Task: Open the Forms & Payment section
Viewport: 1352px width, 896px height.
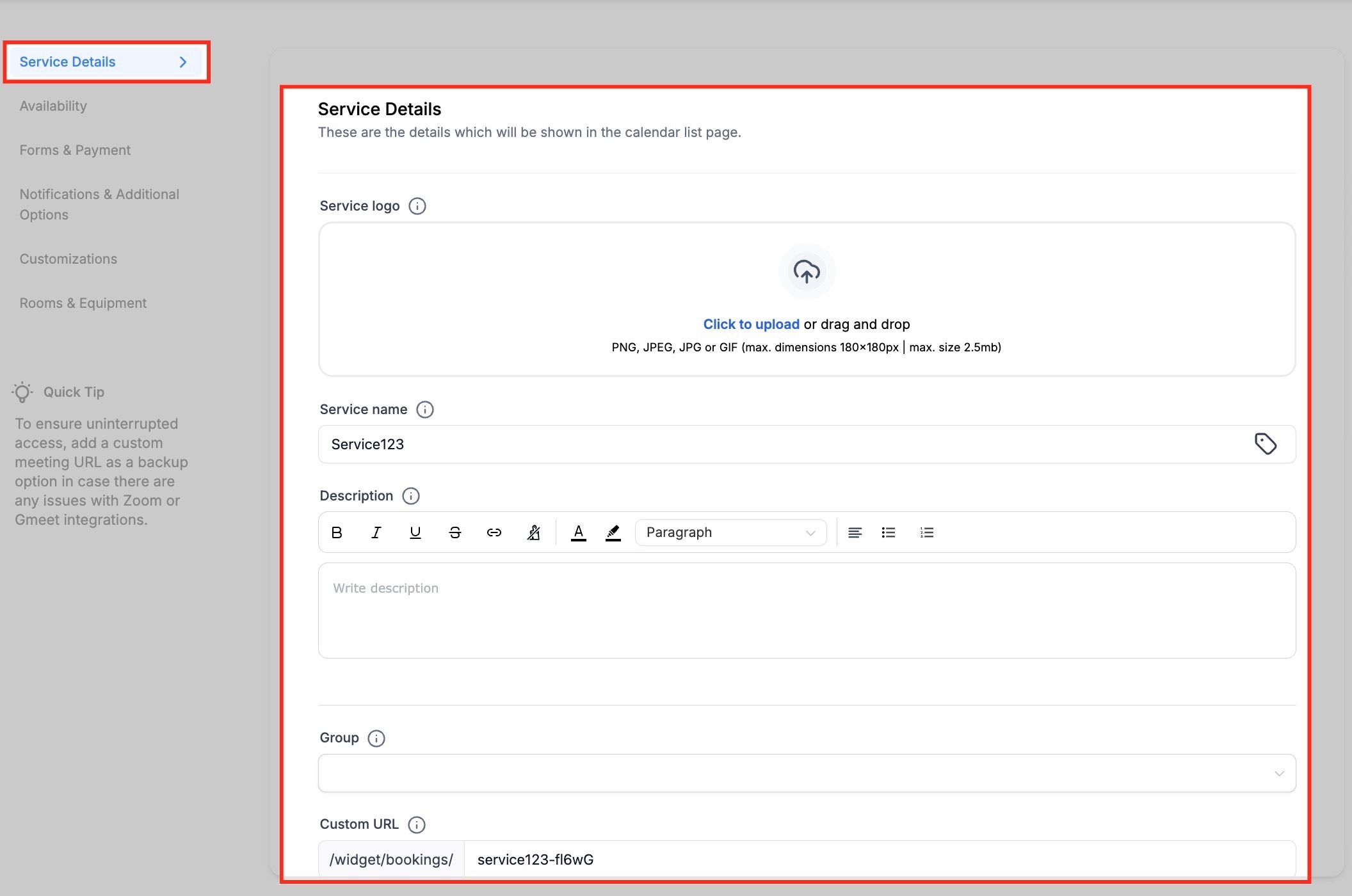Action: (x=75, y=150)
